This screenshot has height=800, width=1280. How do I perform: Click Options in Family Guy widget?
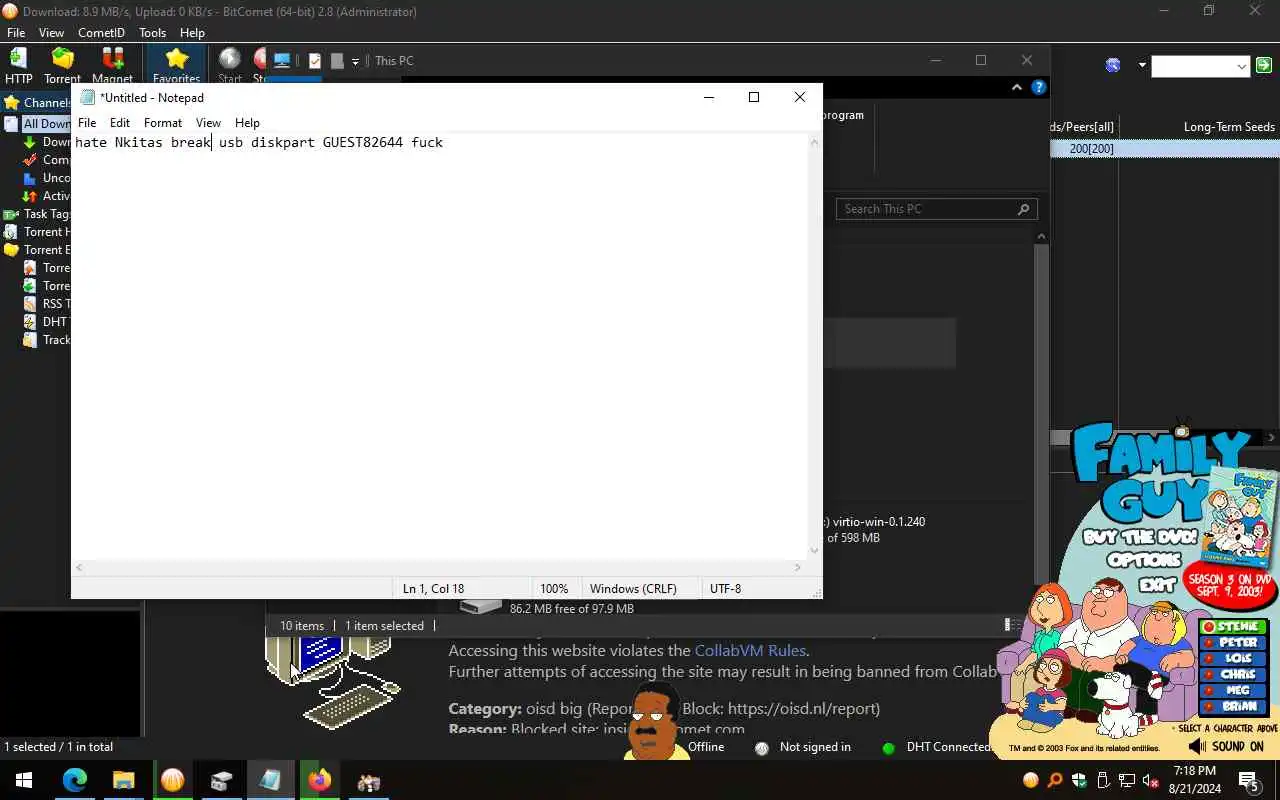pyautogui.click(x=1143, y=560)
